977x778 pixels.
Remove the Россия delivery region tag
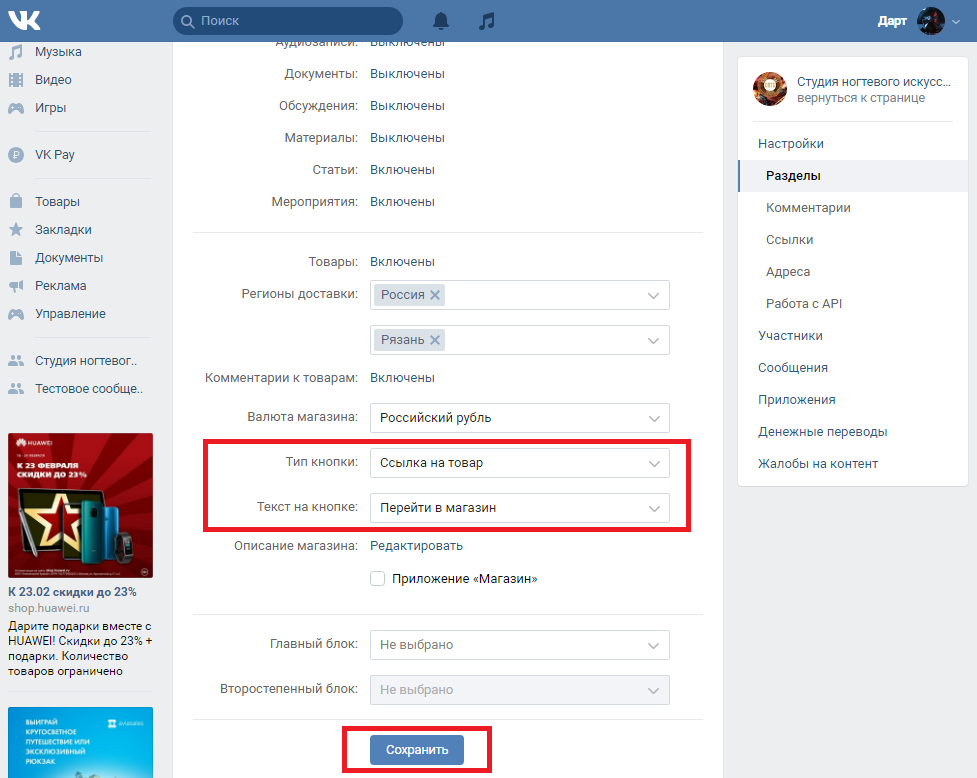point(435,295)
